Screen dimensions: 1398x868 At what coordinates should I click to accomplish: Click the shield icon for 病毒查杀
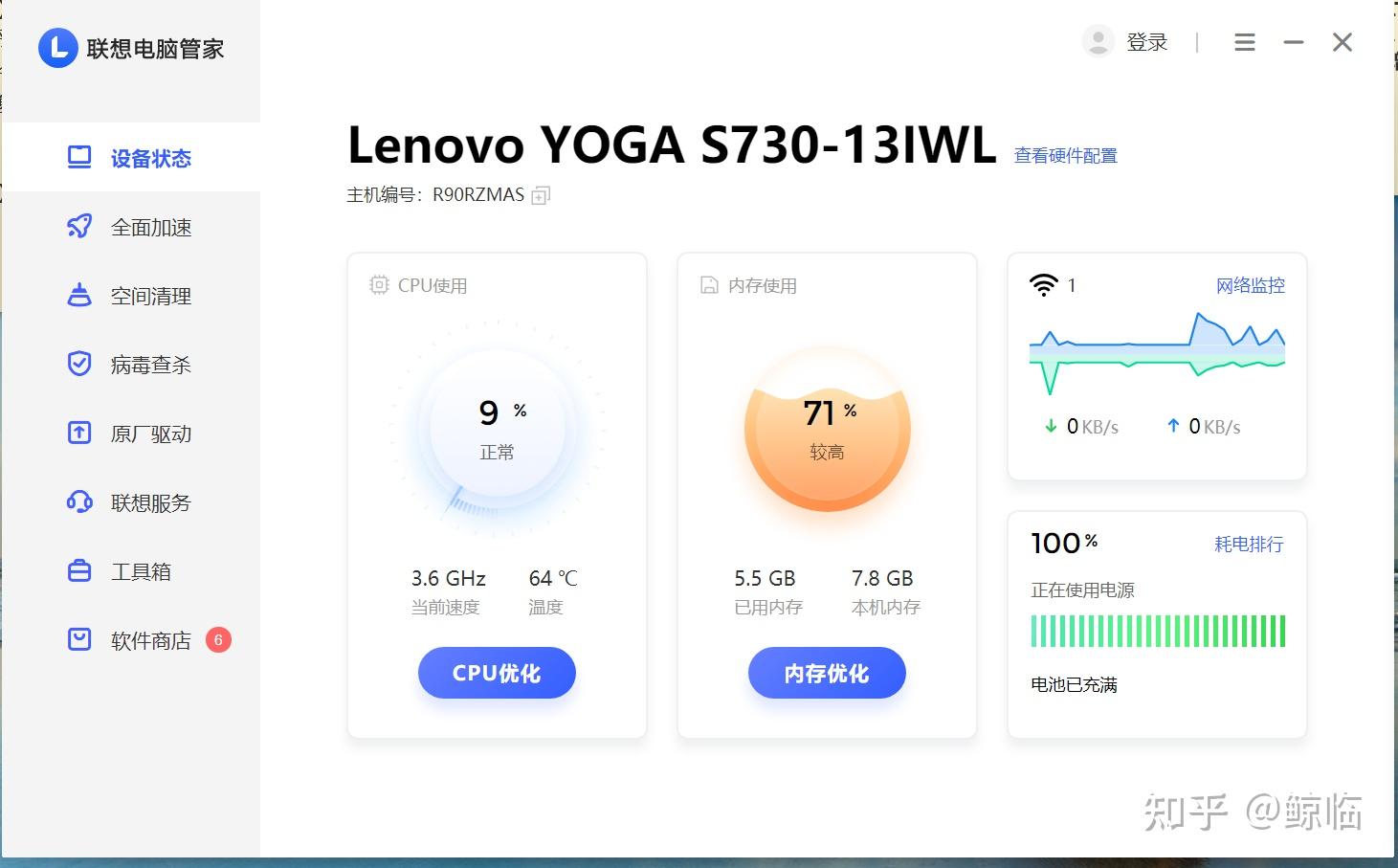pos(79,365)
